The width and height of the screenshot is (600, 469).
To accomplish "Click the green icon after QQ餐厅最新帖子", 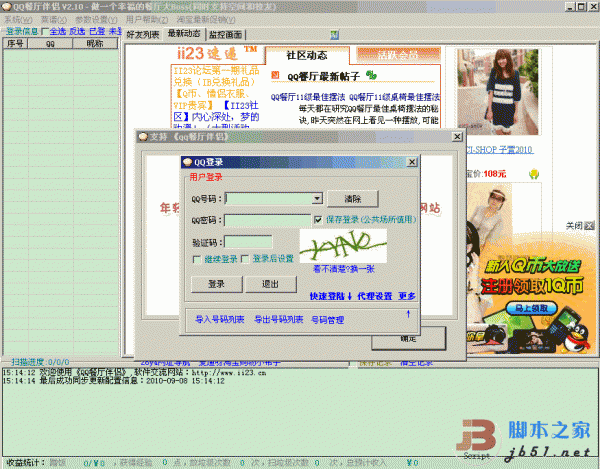I will pos(371,75).
